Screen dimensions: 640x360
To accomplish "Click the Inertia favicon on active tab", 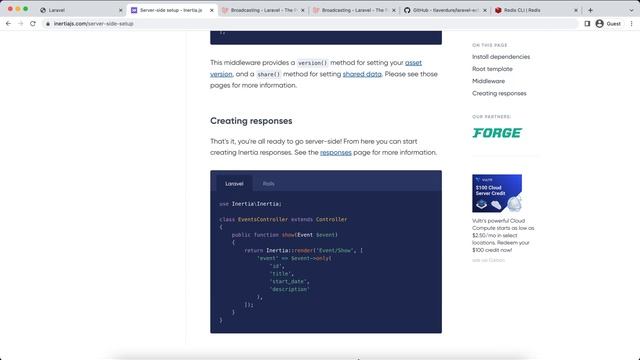I will (134, 10).
